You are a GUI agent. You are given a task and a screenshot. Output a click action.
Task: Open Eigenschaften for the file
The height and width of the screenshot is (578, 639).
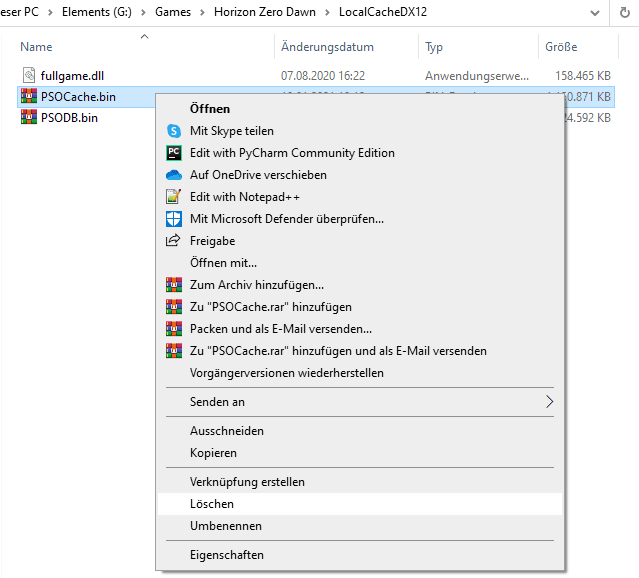[360, 555]
